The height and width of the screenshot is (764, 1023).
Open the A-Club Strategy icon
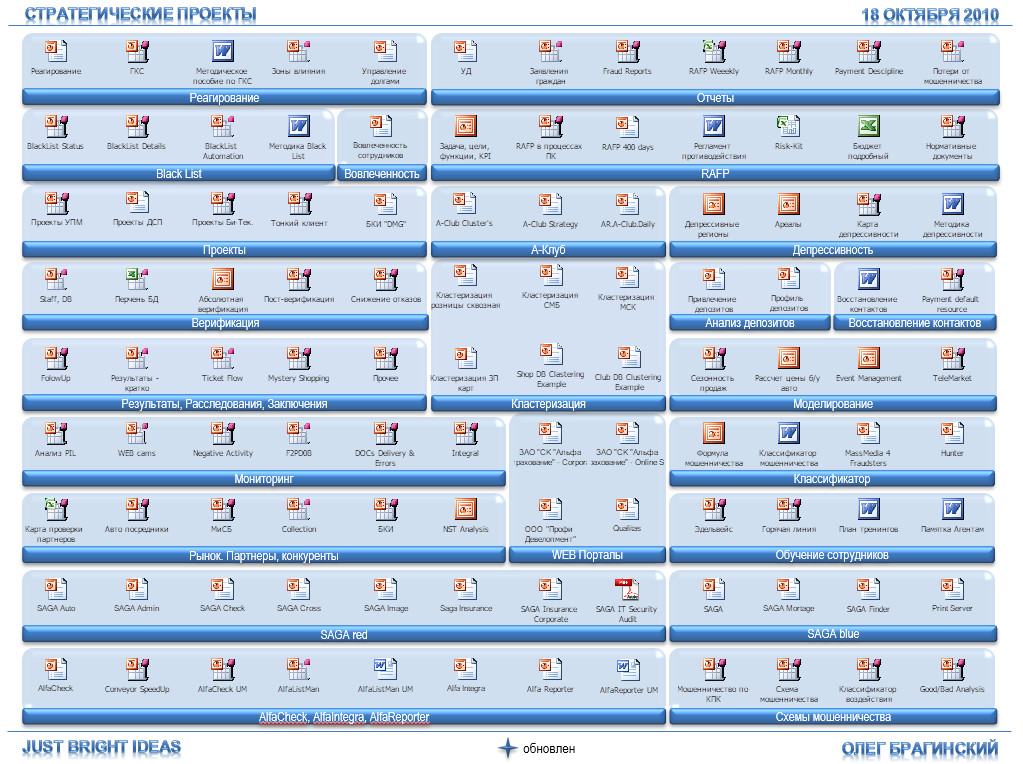click(550, 204)
